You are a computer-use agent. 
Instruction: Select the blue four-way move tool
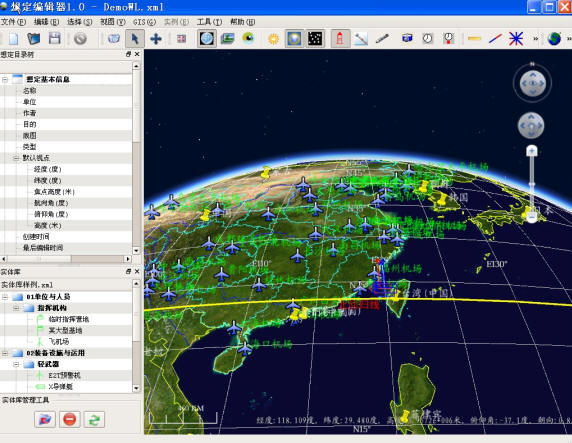(156, 38)
